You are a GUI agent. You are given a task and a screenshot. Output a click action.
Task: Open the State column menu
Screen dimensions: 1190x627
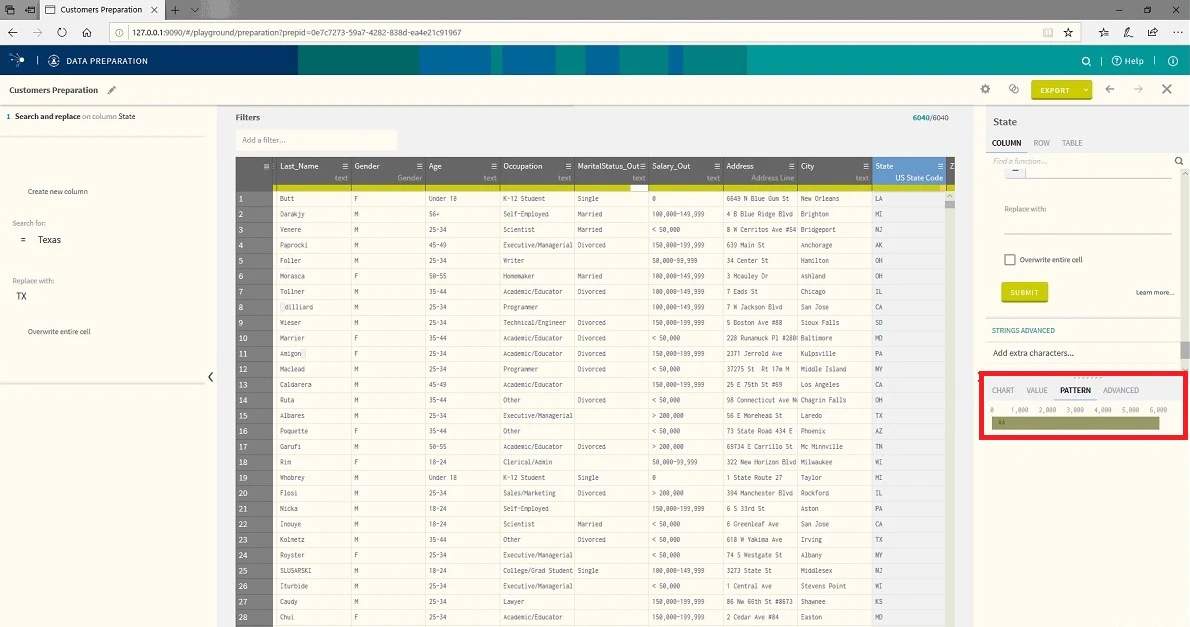pyautogui.click(x=940, y=166)
